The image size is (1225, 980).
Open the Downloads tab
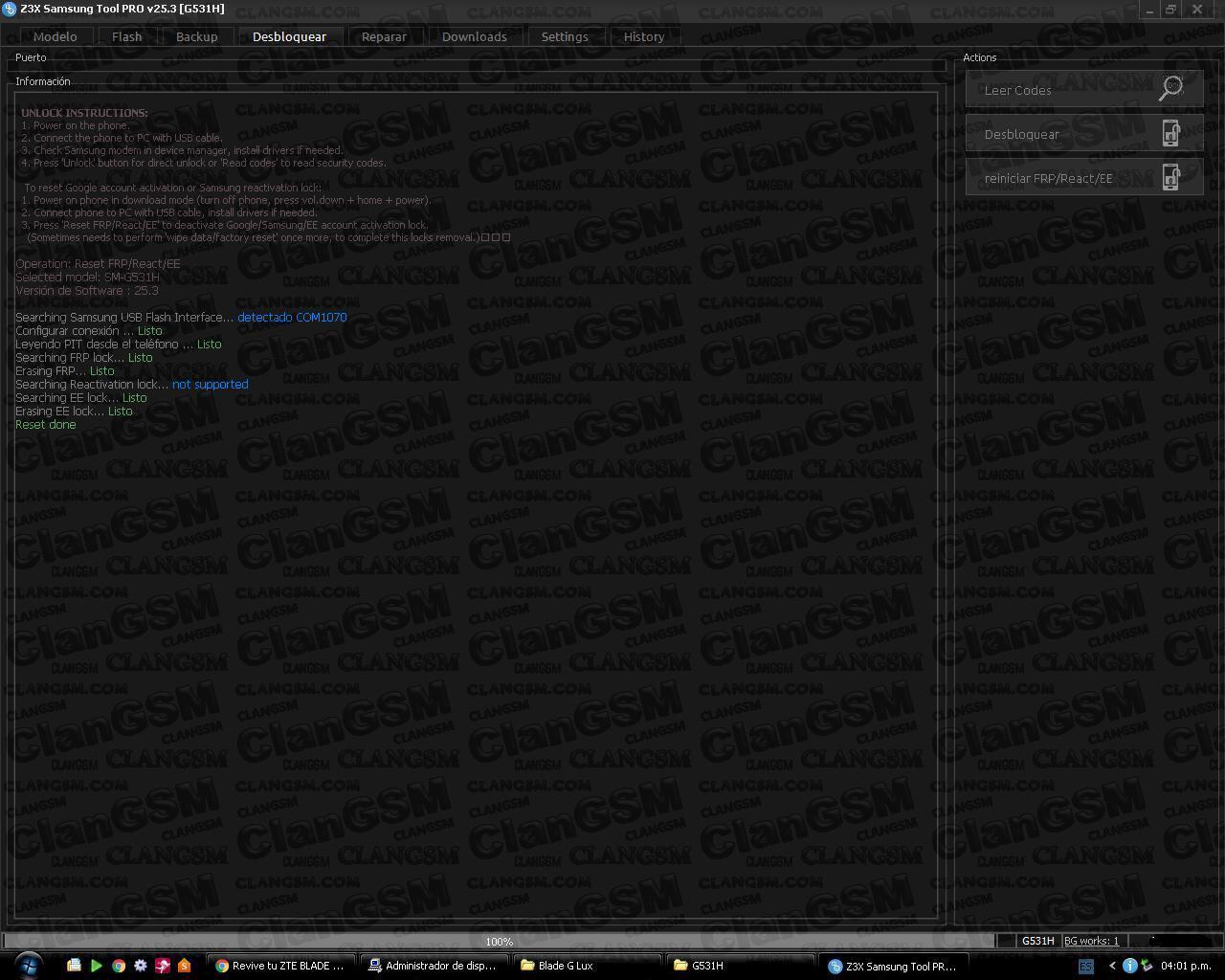pyautogui.click(x=474, y=36)
